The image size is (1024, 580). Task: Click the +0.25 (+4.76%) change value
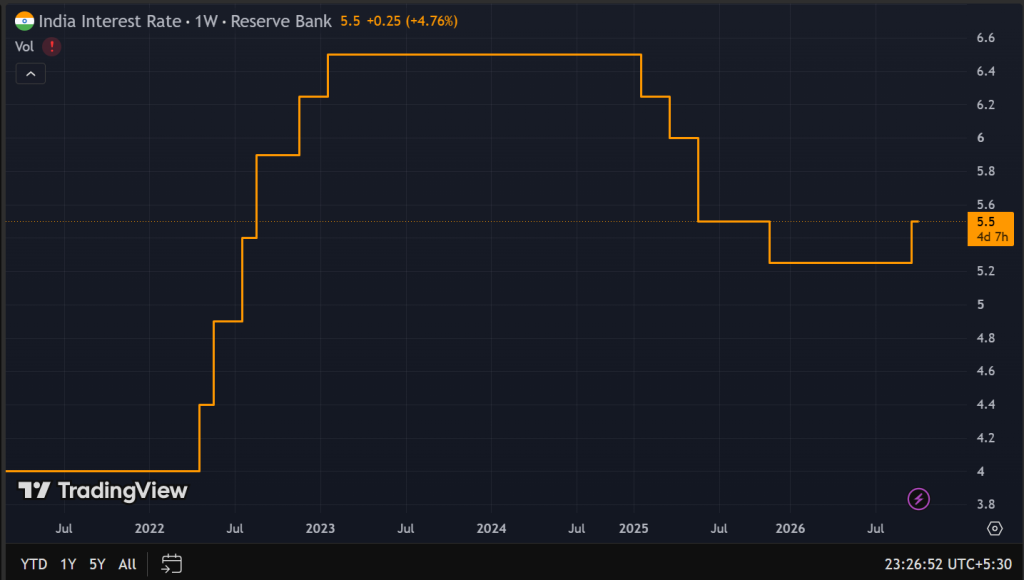coord(412,21)
